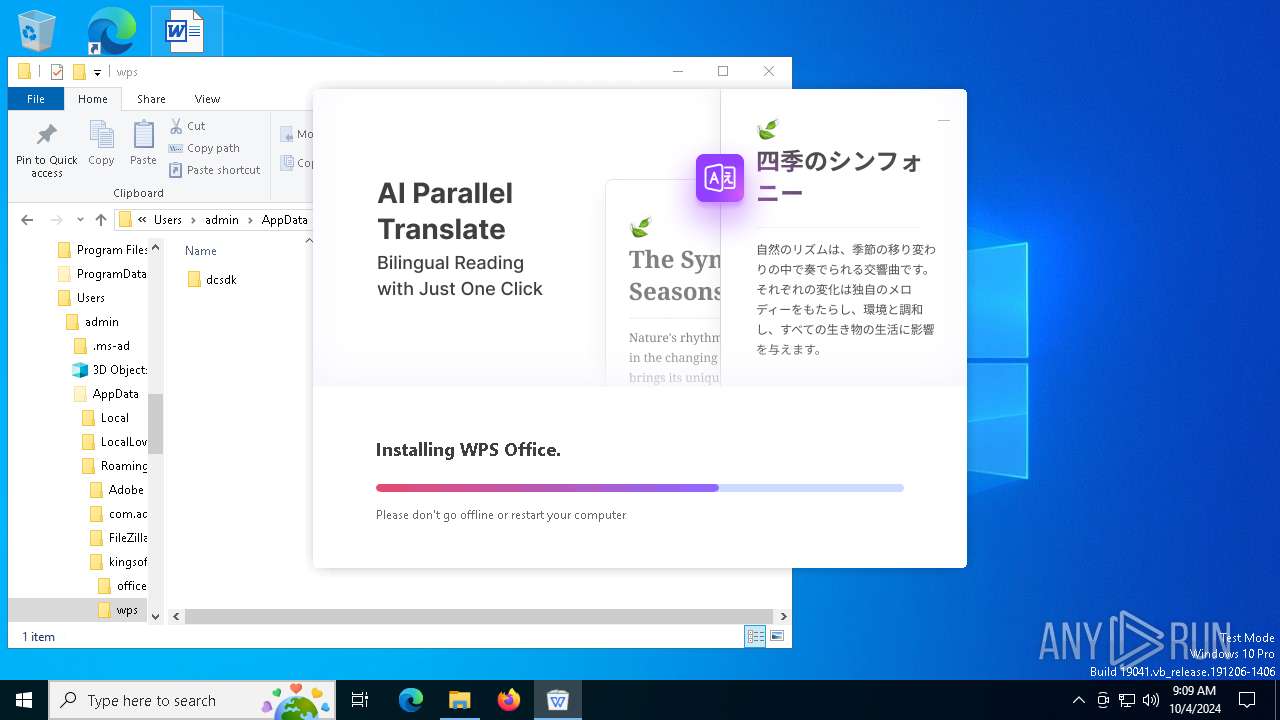Open the Word document desktop icon
Viewport: 1280px width, 720px height.
tap(185, 32)
